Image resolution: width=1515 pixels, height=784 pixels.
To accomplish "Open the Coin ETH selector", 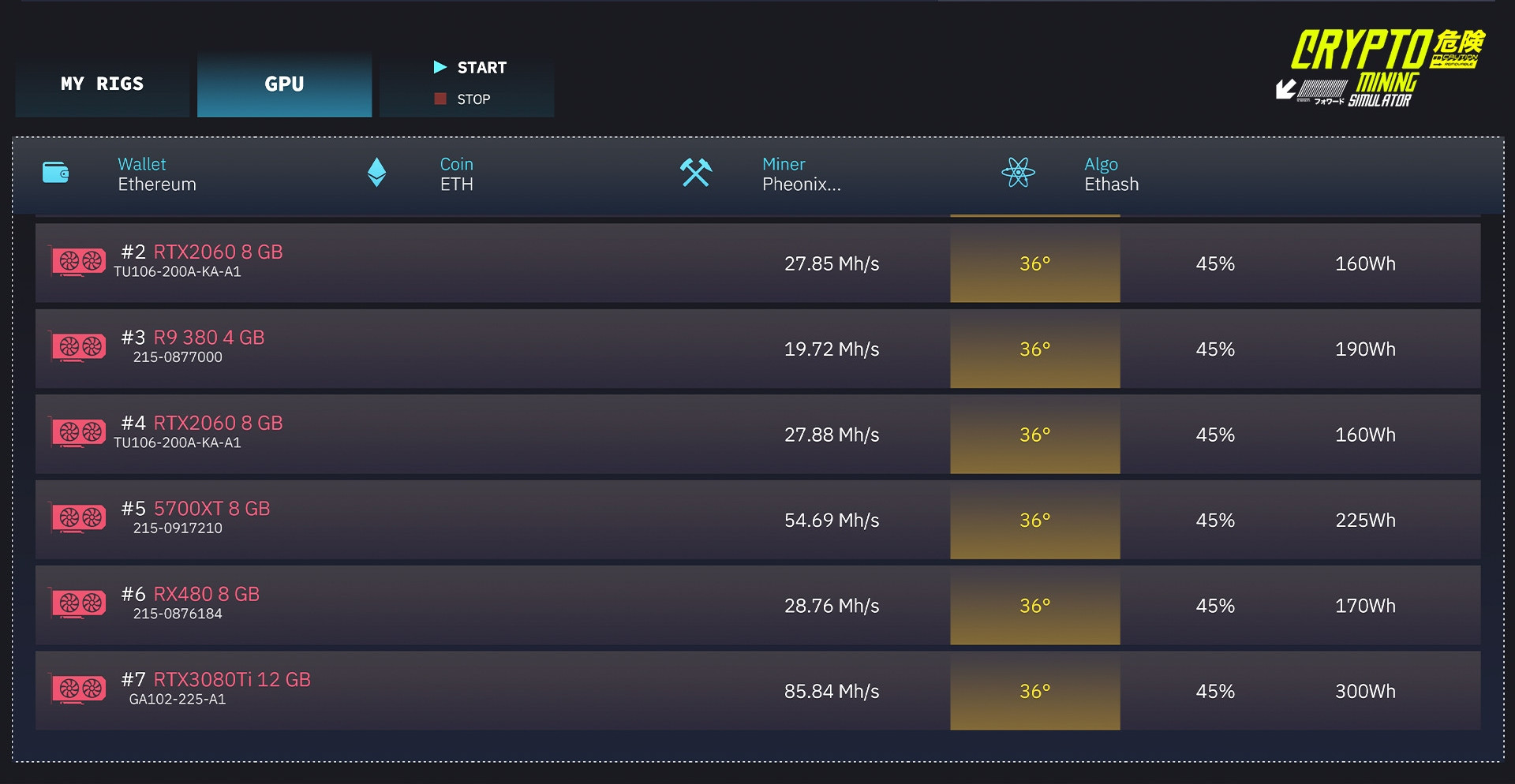I will pyautogui.click(x=457, y=174).
